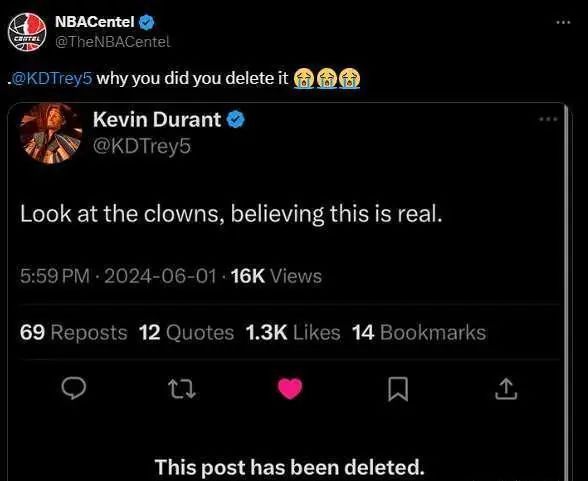
Task: Click the repost arrows icon
Action: click(182, 389)
